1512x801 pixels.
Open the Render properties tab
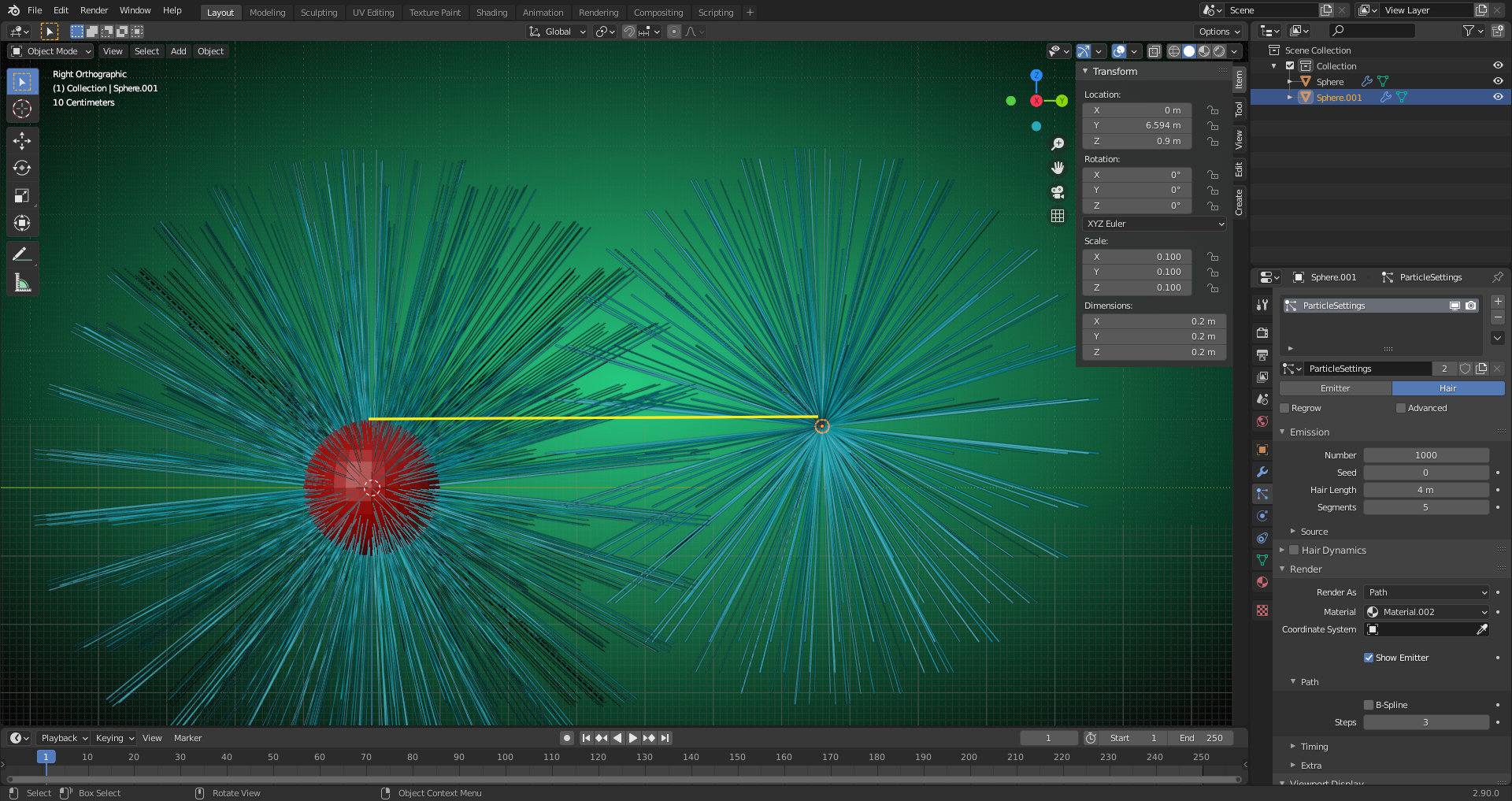[x=1262, y=332]
